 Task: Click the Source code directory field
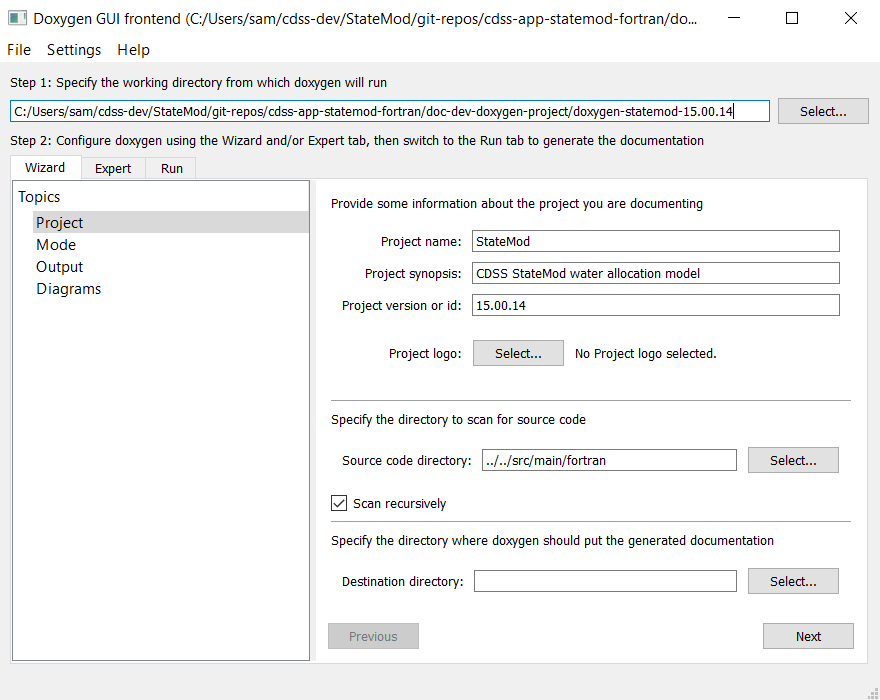pos(609,460)
